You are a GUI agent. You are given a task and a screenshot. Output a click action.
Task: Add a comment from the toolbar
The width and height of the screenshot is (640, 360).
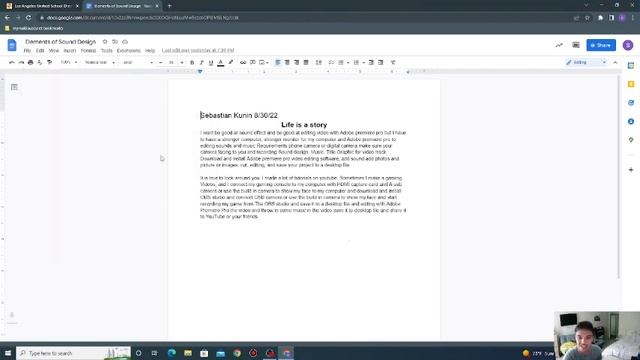[253, 62]
